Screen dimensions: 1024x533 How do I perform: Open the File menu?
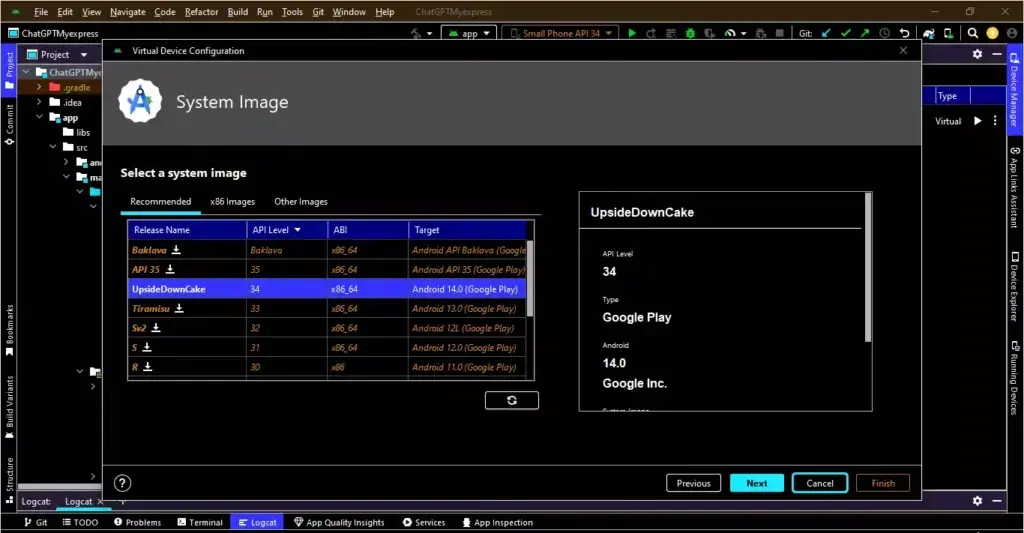[x=40, y=12]
